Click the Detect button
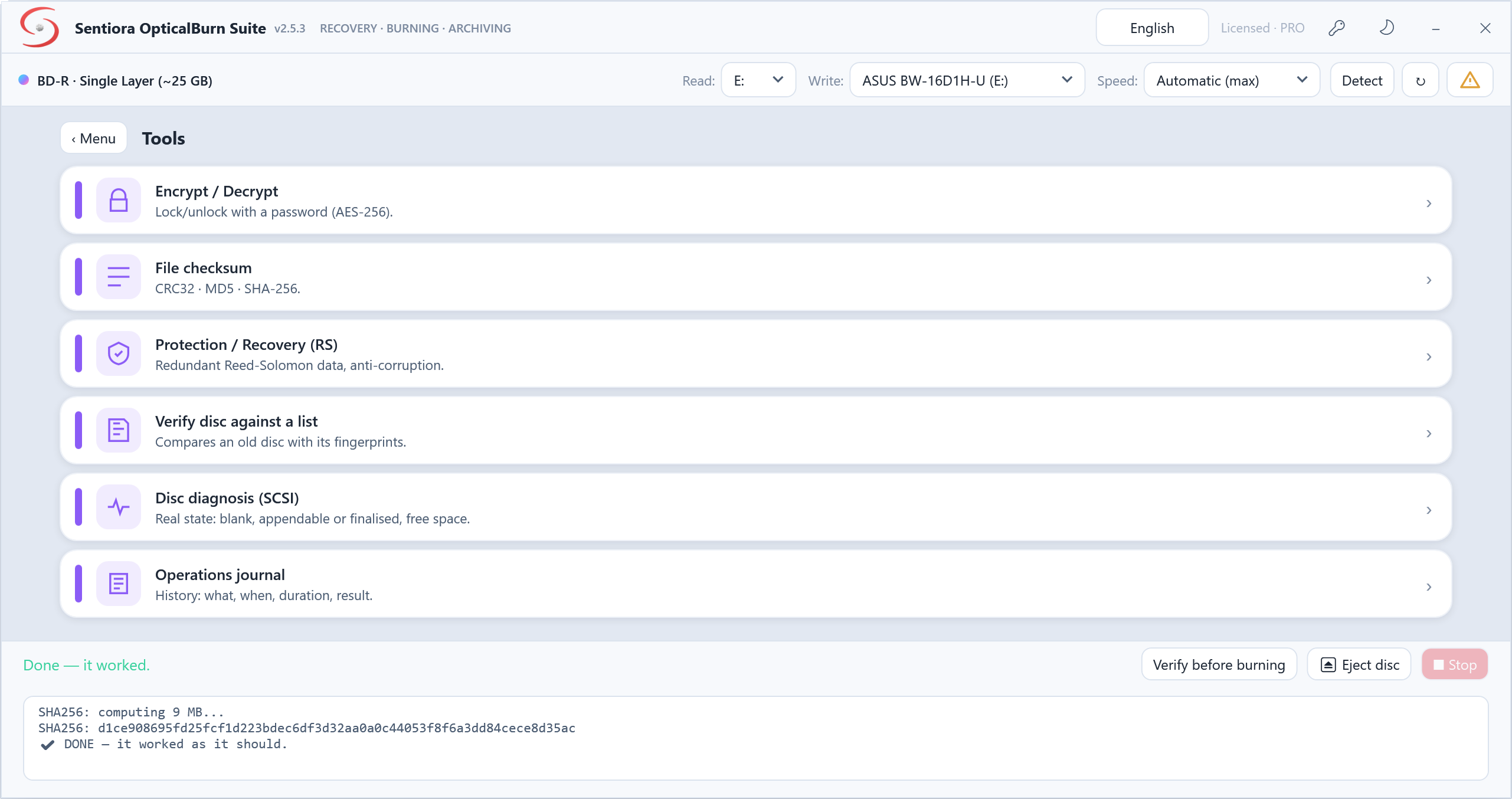Screen dimensions: 1512x799 (x=1362, y=80)
